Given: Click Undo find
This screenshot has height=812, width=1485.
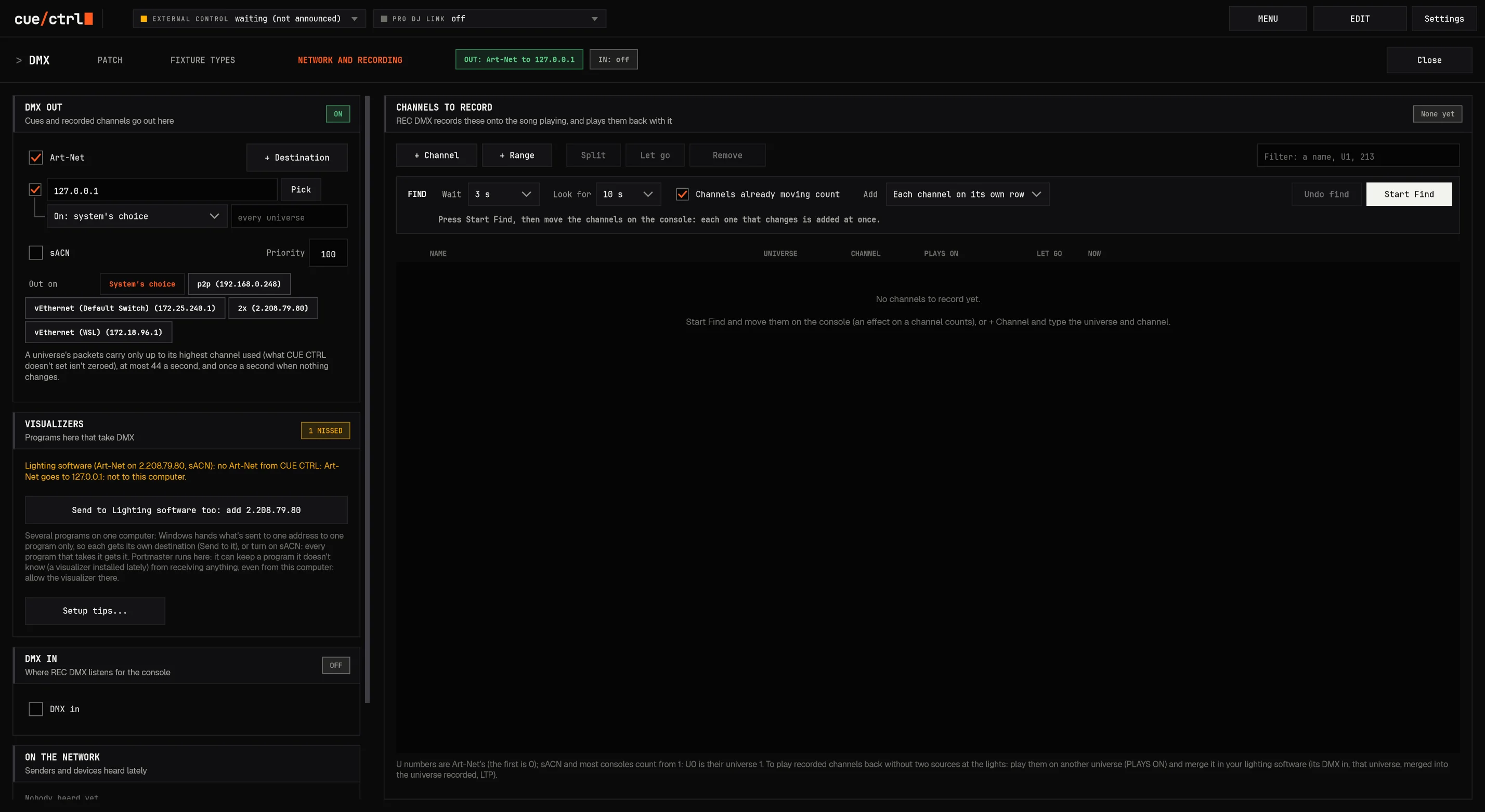Looking at the screenshot, I should [x=1326, y=194].
